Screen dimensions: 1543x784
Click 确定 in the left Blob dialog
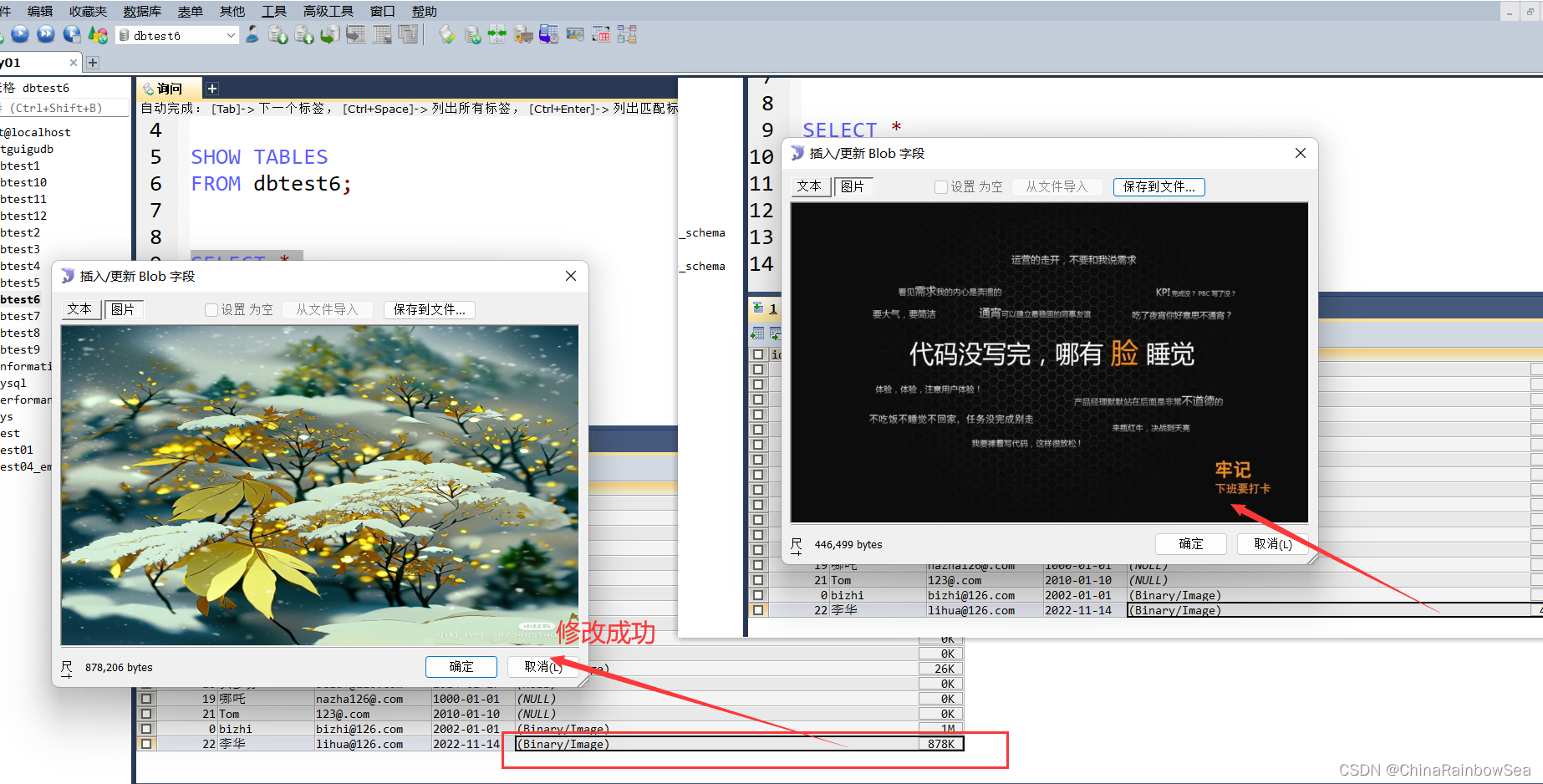461,667
